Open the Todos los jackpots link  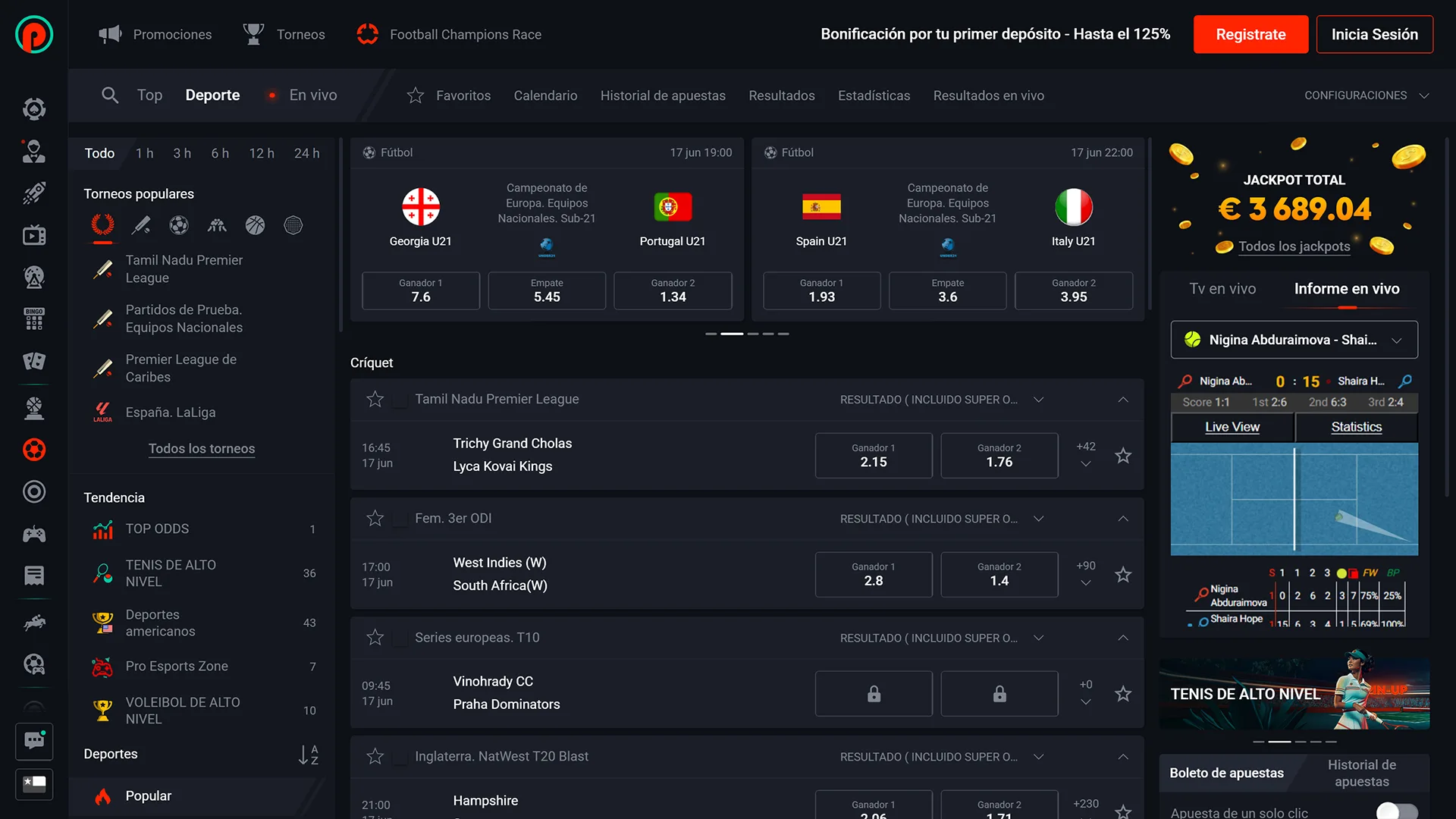pyautogui.click(x=1294, y=246)
